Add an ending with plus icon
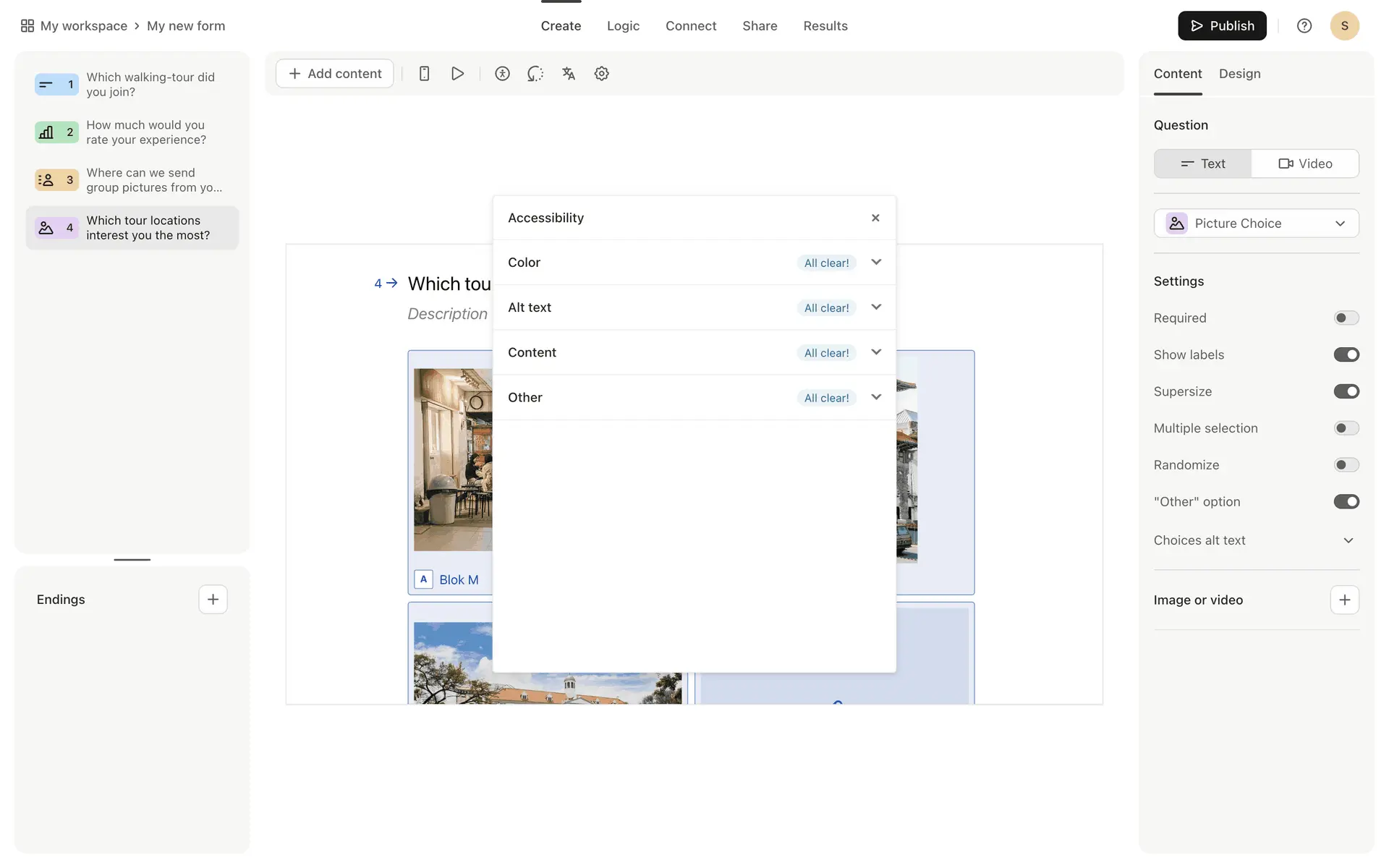Image resolution: width=1389 pixels, height=868 pixels. [213, 600]
